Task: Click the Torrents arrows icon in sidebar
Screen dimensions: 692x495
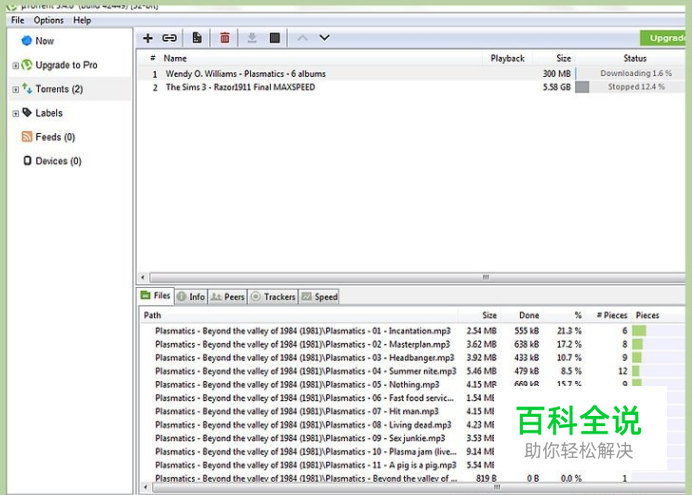Action: click(x=27, y=88)
